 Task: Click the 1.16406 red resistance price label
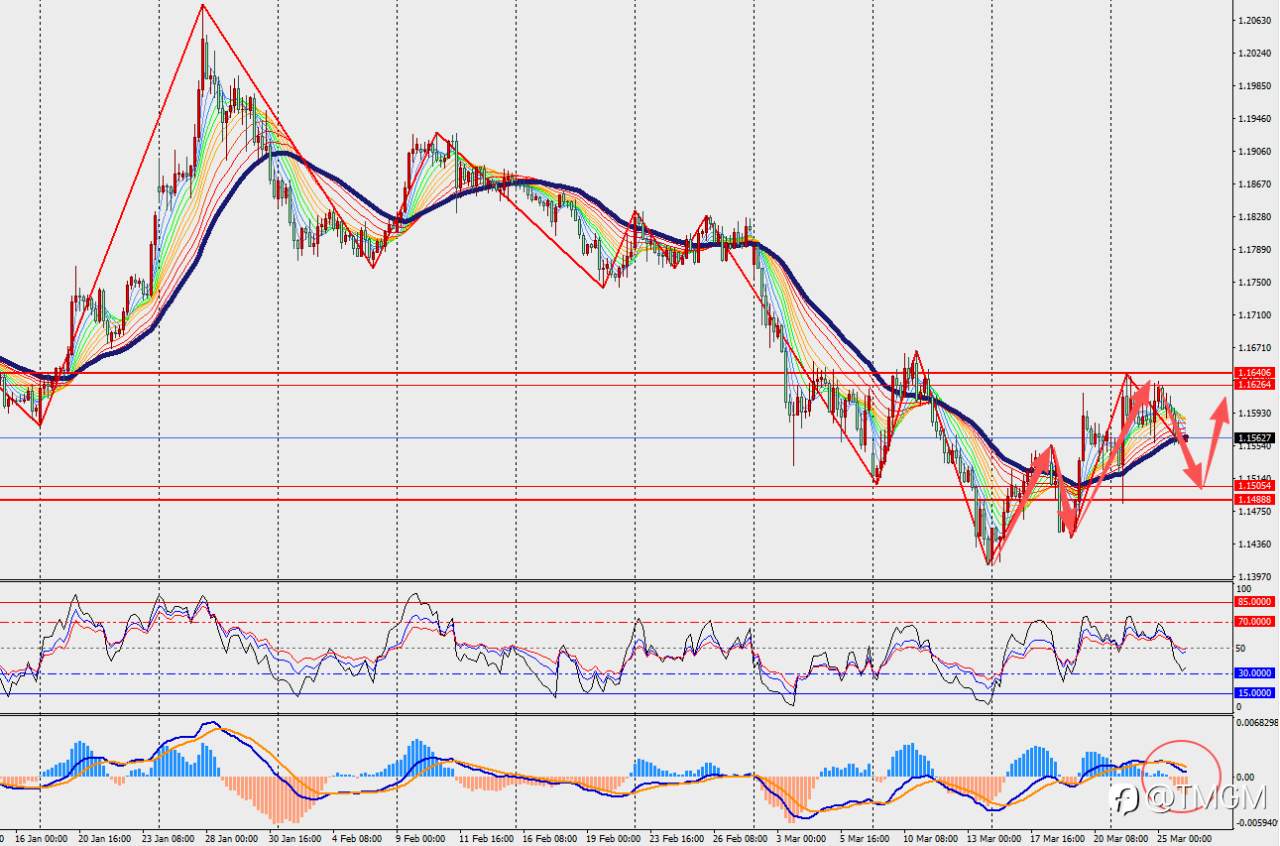[x=1254, y=372]
